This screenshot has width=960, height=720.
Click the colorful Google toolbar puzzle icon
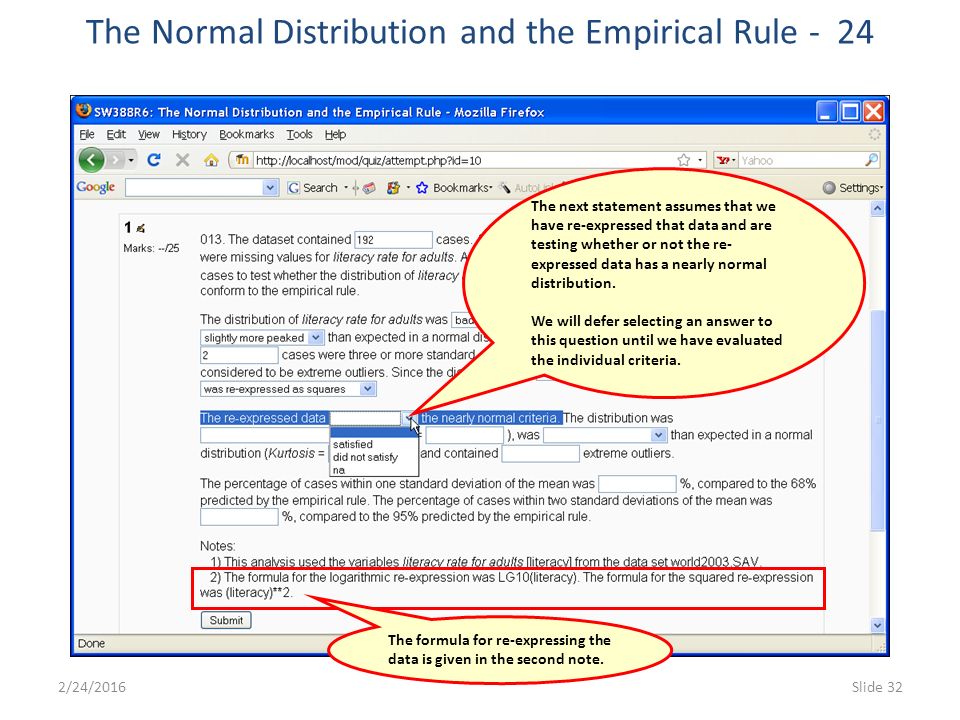tap(394, 188)
